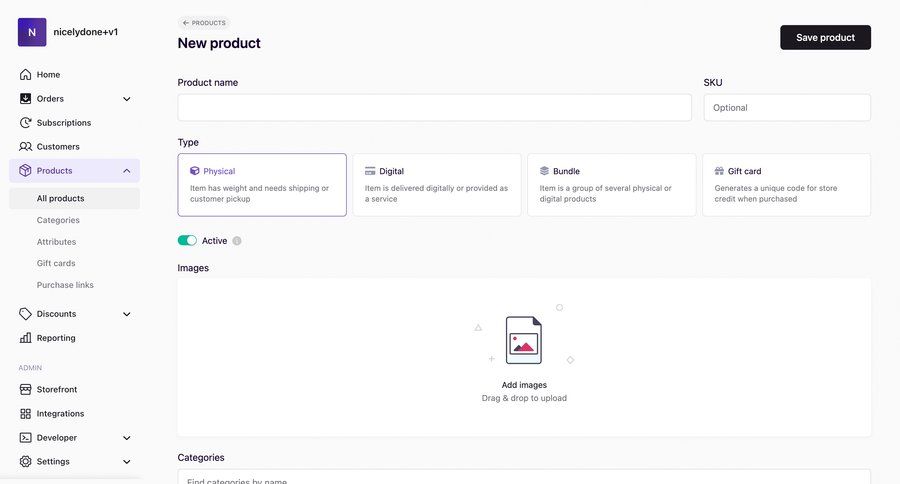The width and height of the screenshot is (900, 484).
Task: Click the Home icon in sidebar
Action: [26, 75]
